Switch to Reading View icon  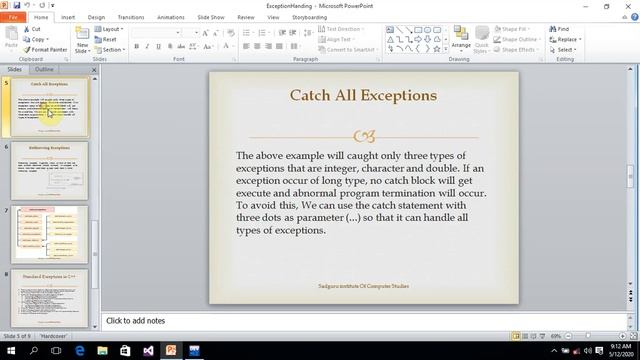point(533,336)
